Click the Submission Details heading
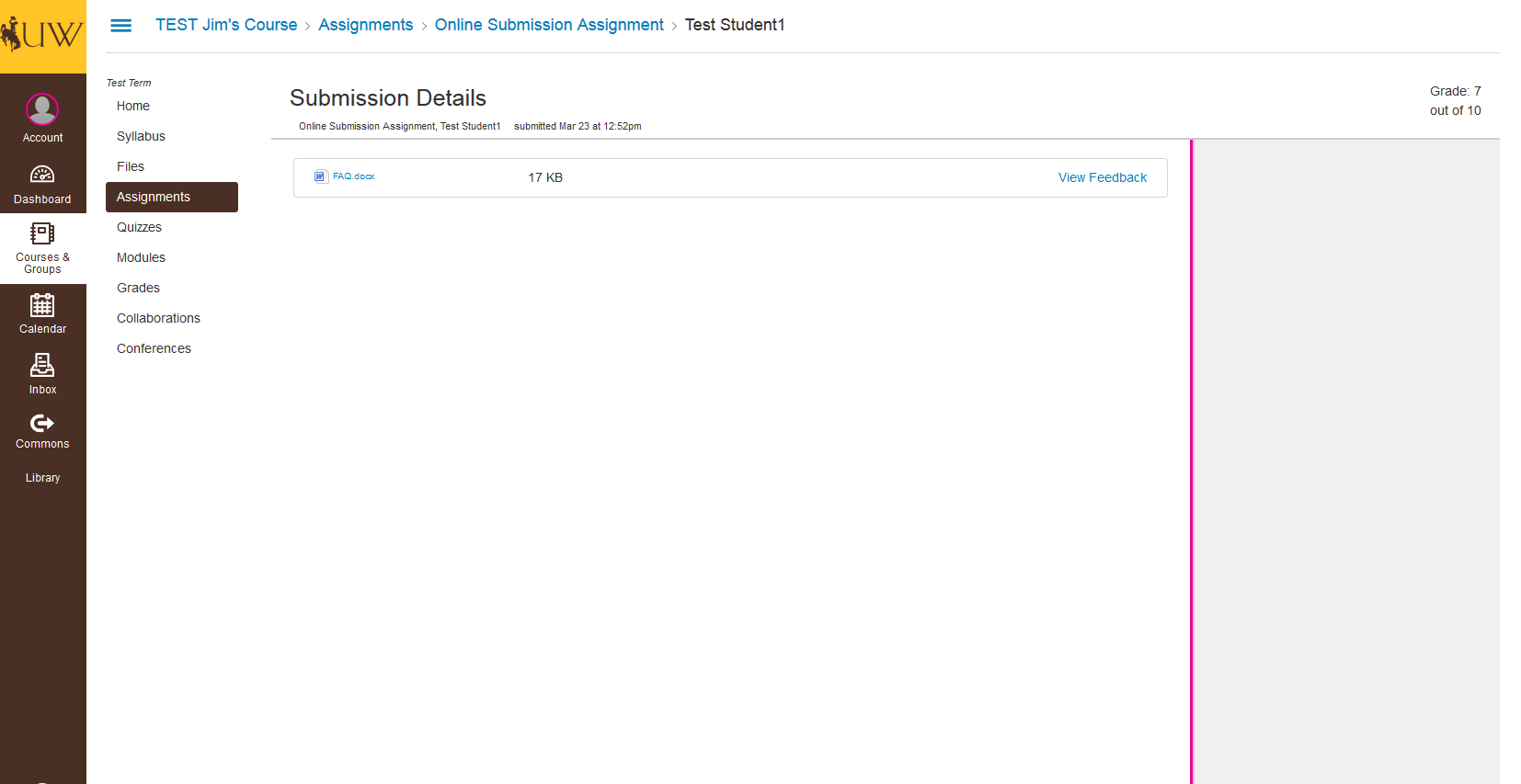The image size is (1521, 784). click(x=388, y=97)
